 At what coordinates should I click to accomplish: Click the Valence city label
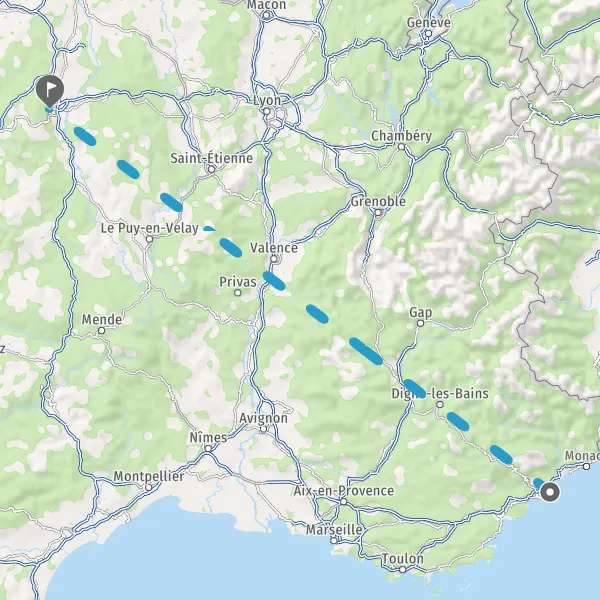click(x=274, y=248)
